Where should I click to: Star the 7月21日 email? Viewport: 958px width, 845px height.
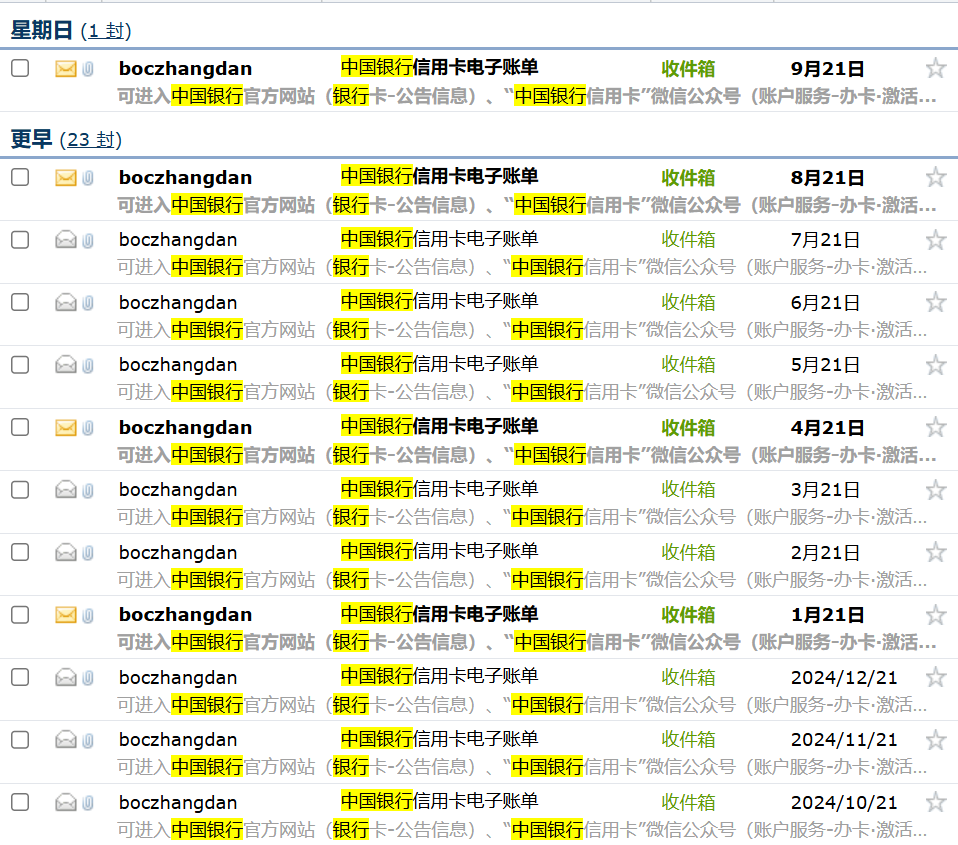click(935, 240)
